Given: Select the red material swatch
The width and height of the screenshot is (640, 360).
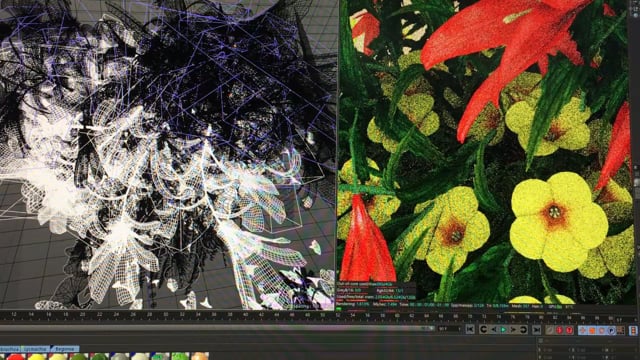Looking at the screenshot, I should coord(15,357).
